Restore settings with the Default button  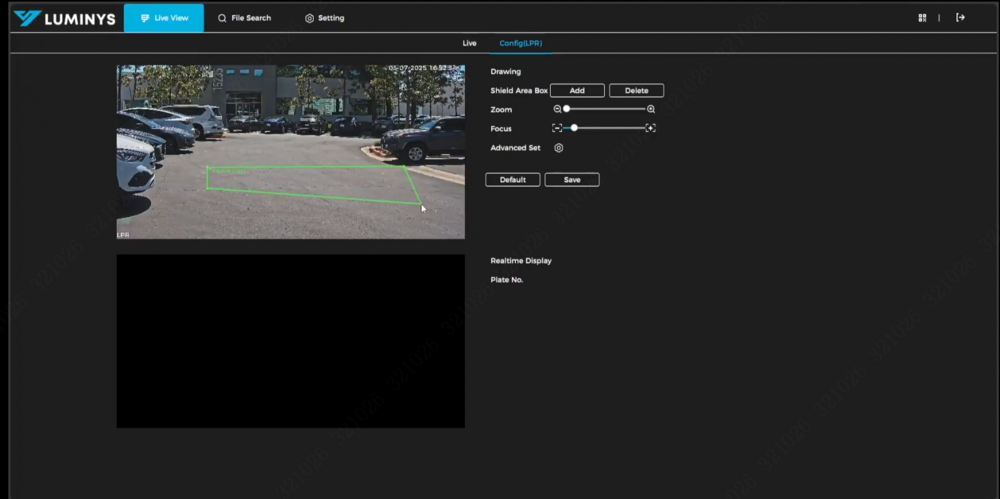click(512, 180)
